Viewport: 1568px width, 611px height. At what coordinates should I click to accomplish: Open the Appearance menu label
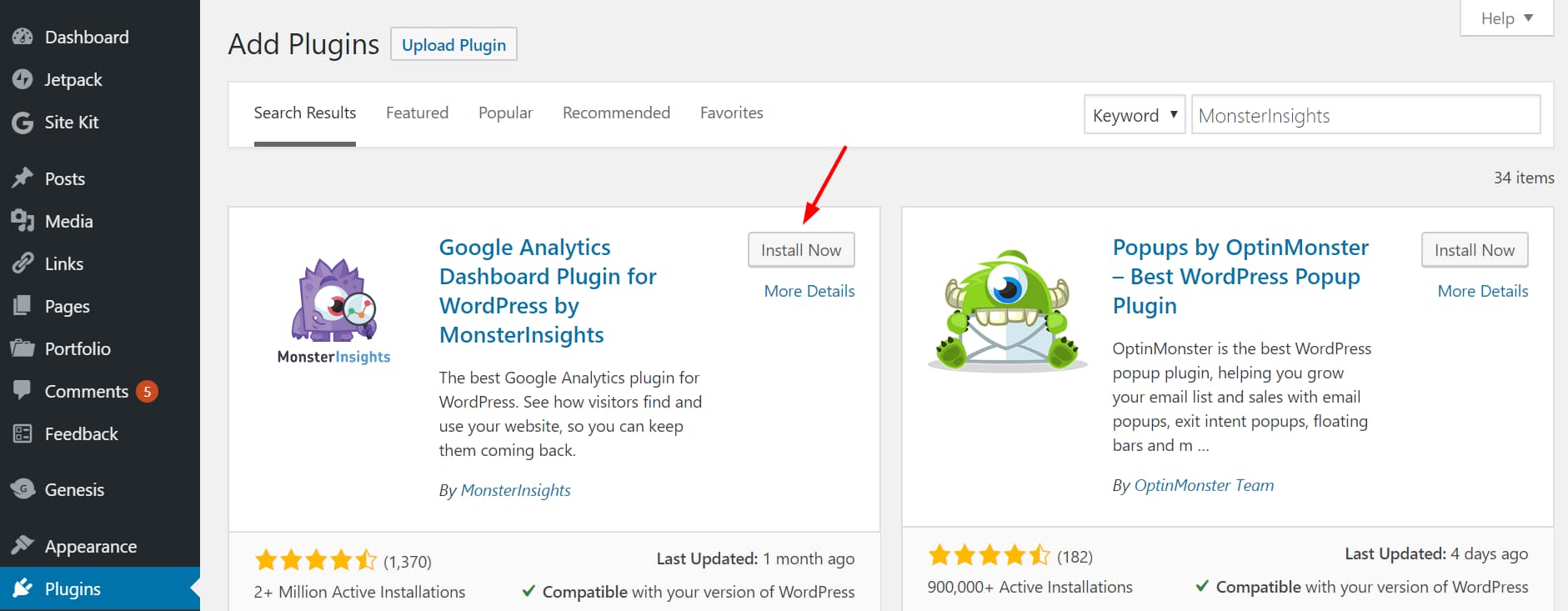(91, 546)
